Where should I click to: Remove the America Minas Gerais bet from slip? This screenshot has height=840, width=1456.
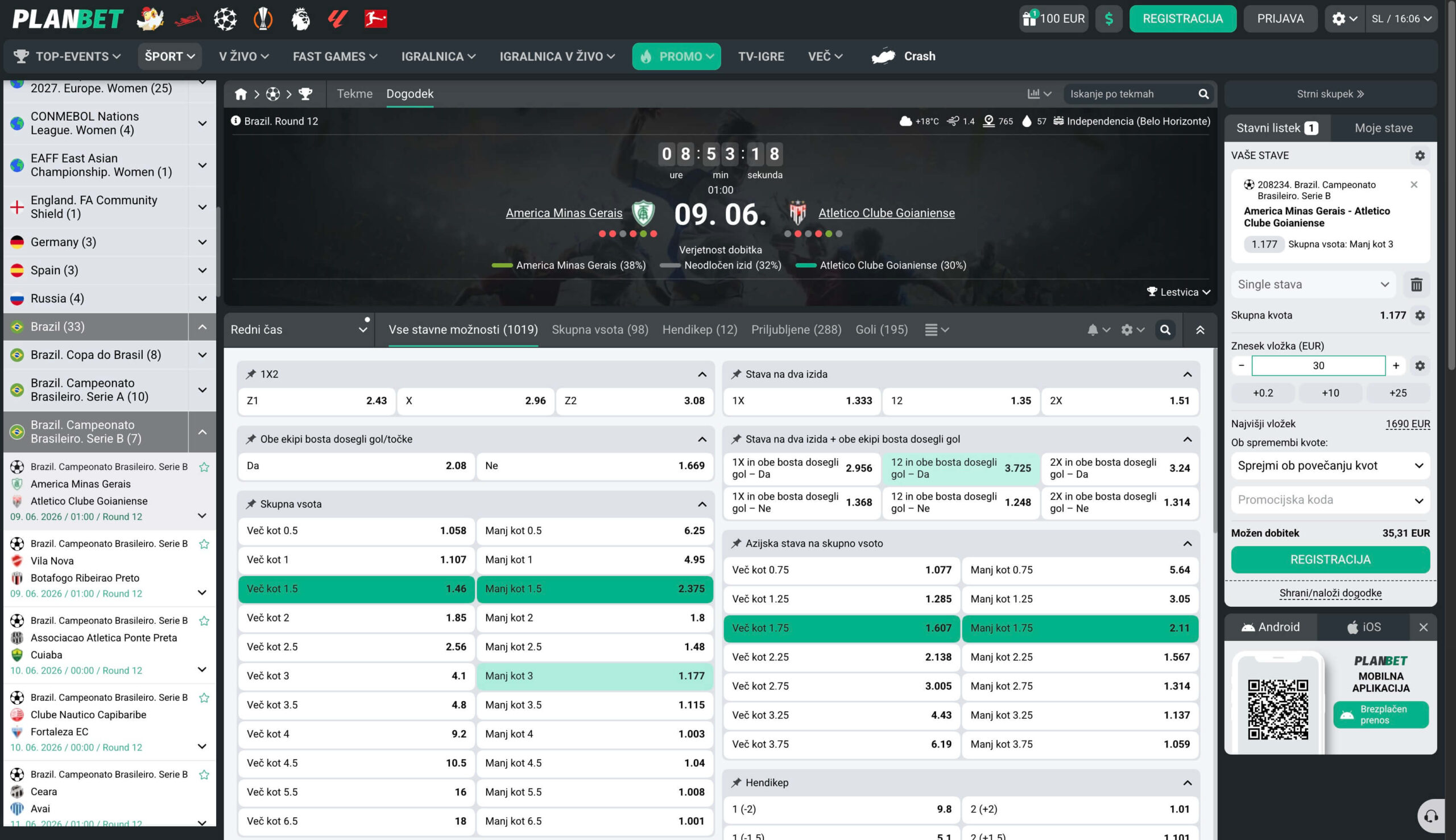pyautogui.click(x=1414, y=185)
